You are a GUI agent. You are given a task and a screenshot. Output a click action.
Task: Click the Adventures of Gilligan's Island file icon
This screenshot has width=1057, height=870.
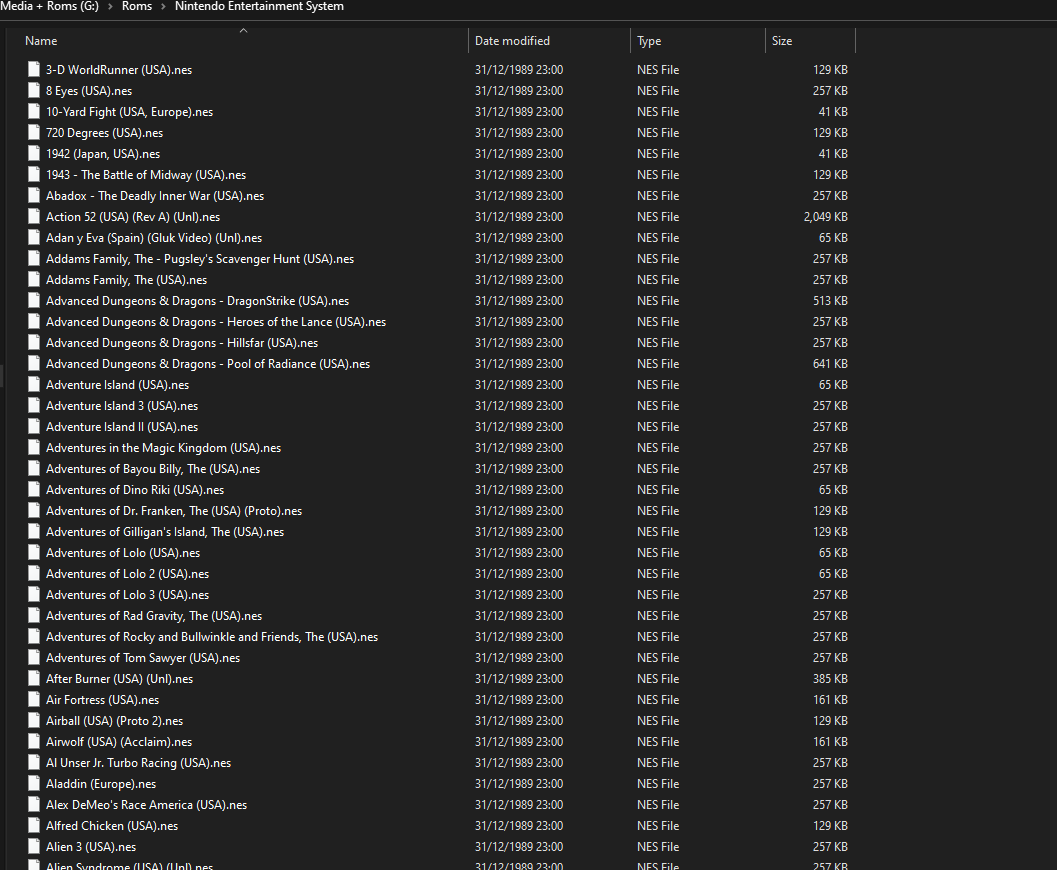(x=34, y=532)
